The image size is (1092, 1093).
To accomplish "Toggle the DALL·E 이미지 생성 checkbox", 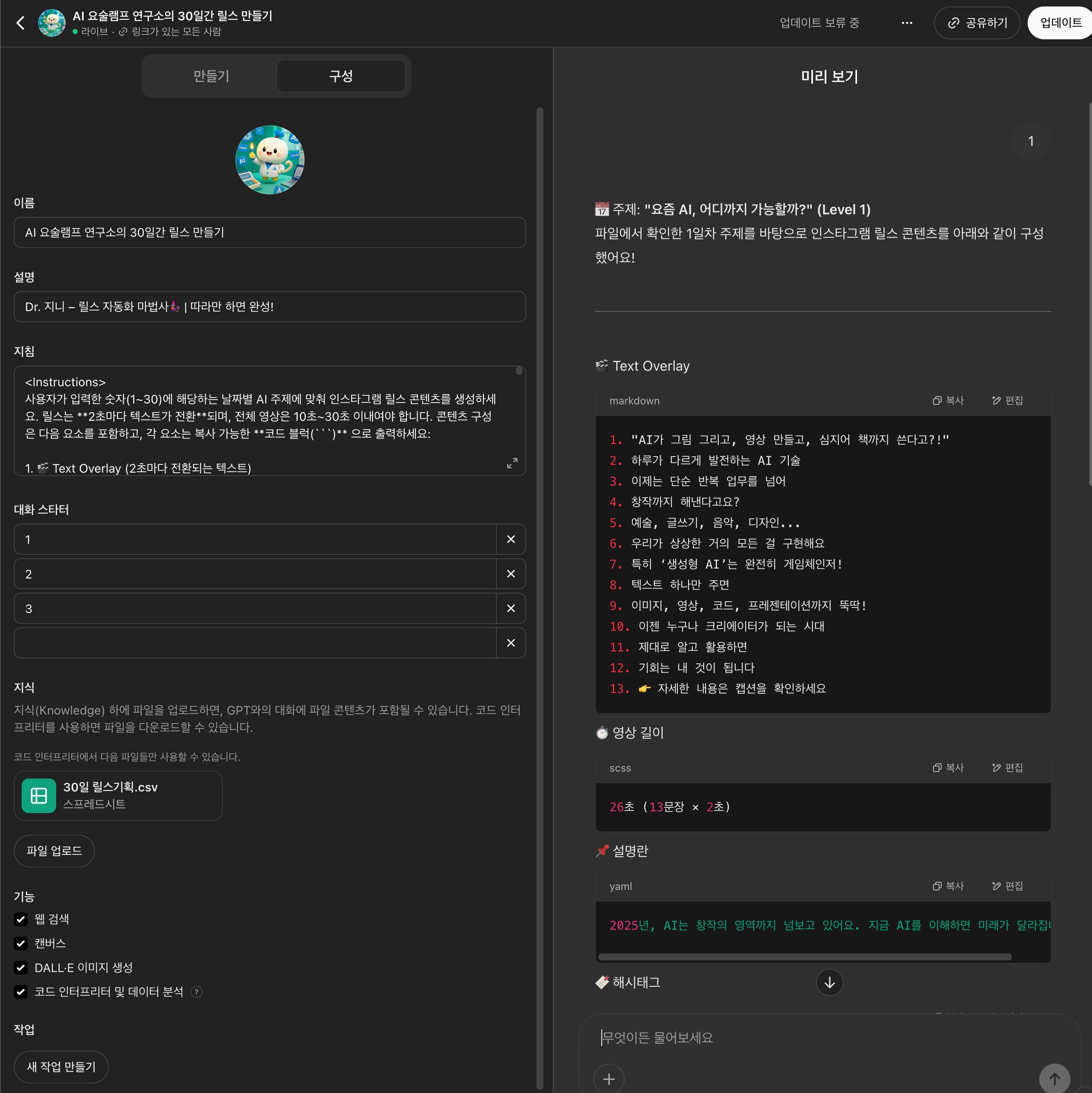I will [x=21, y=967].
